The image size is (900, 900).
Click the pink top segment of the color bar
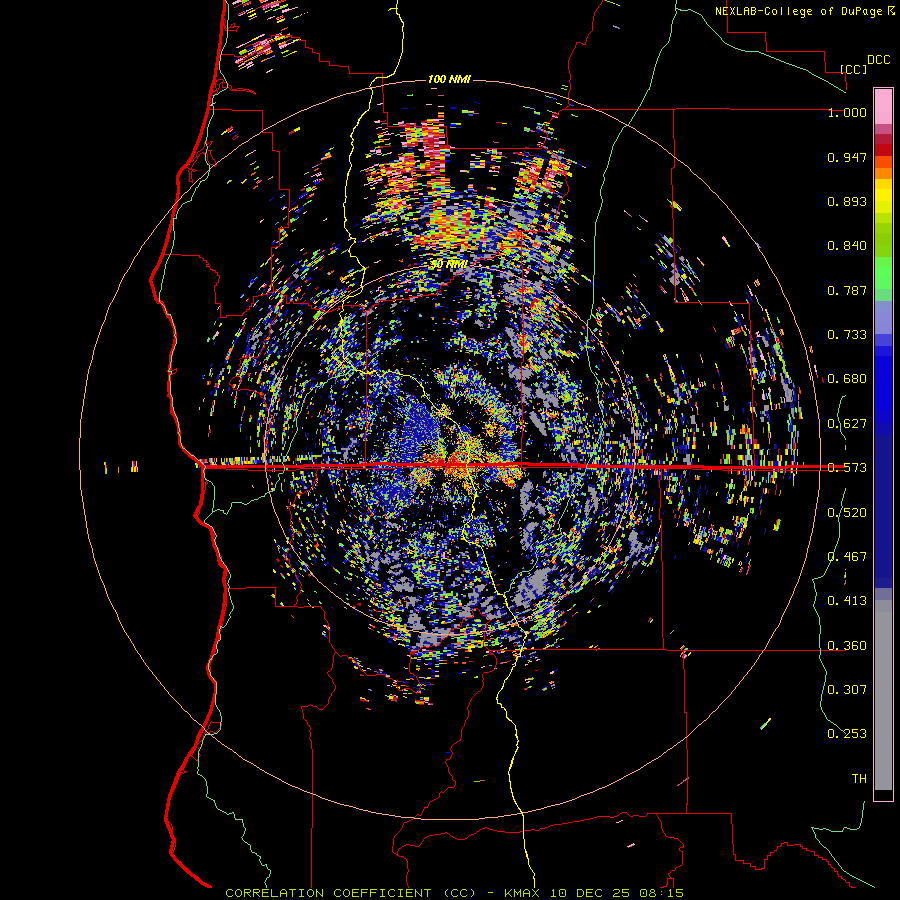click(x=883, y=106)
